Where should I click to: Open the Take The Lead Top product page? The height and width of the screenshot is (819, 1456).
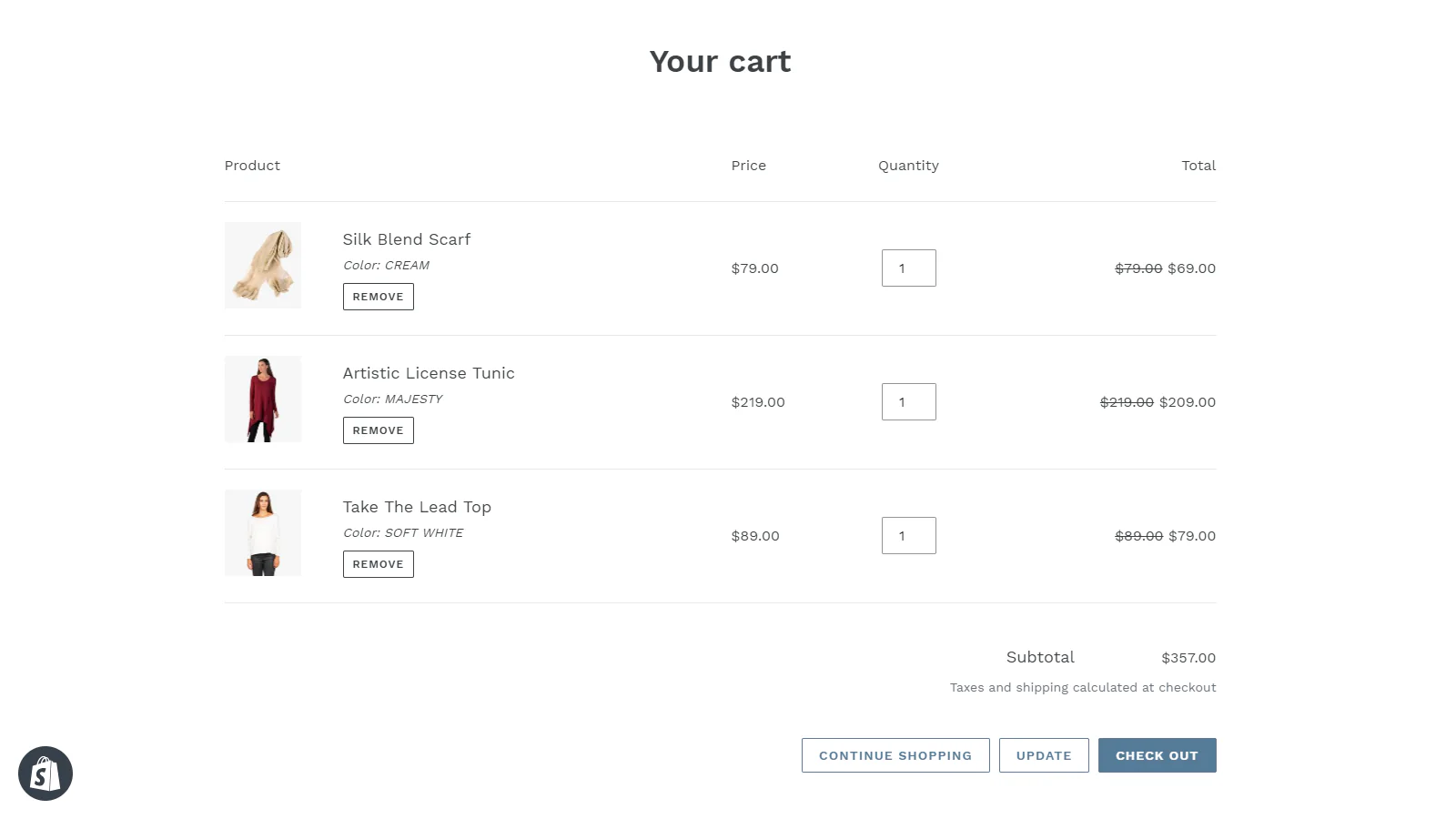416,507
